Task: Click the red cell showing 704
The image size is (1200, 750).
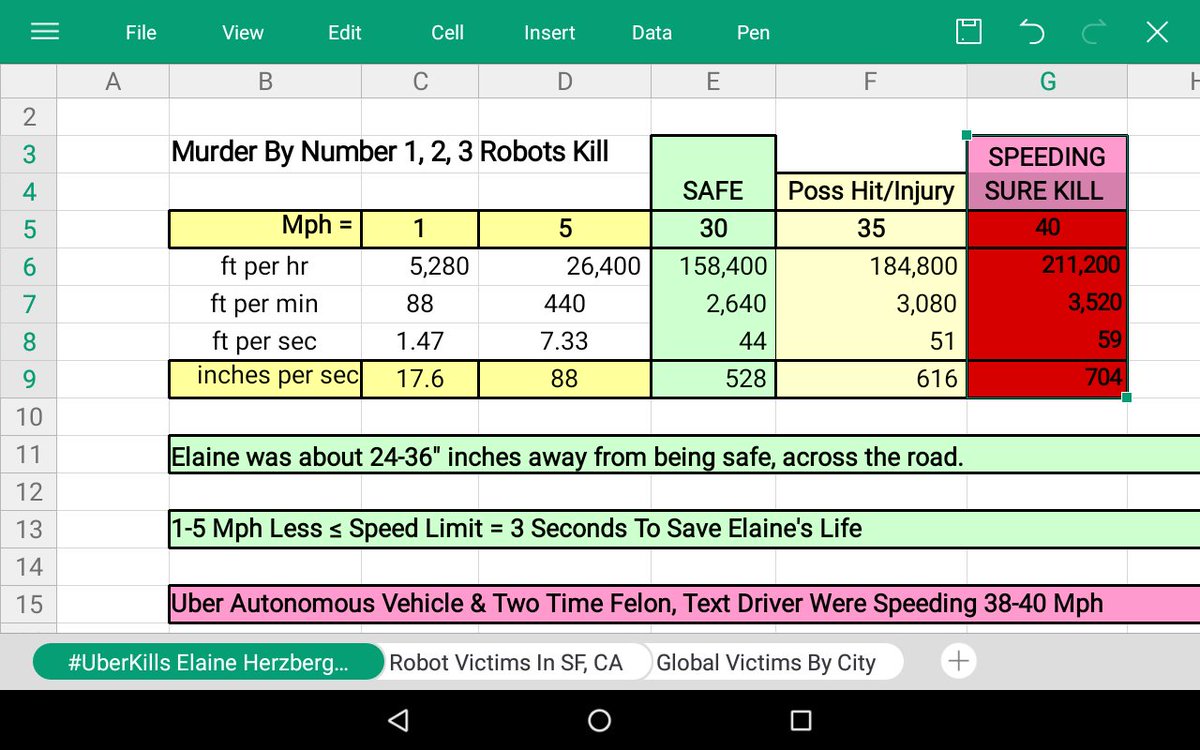Action: pos(1047,379)
